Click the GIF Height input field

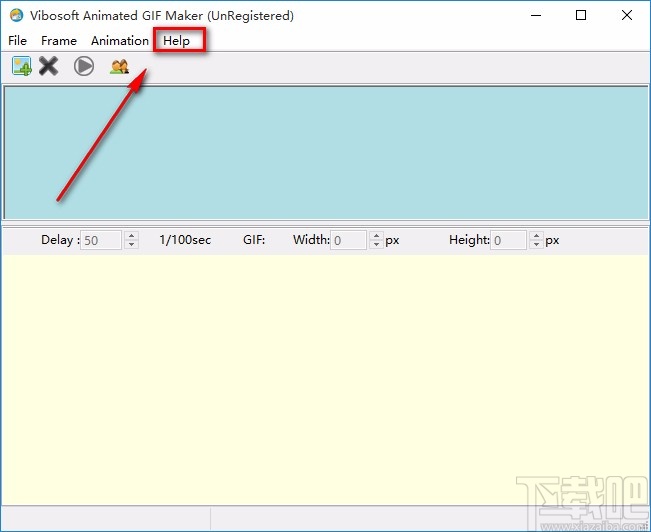[509, 240]
